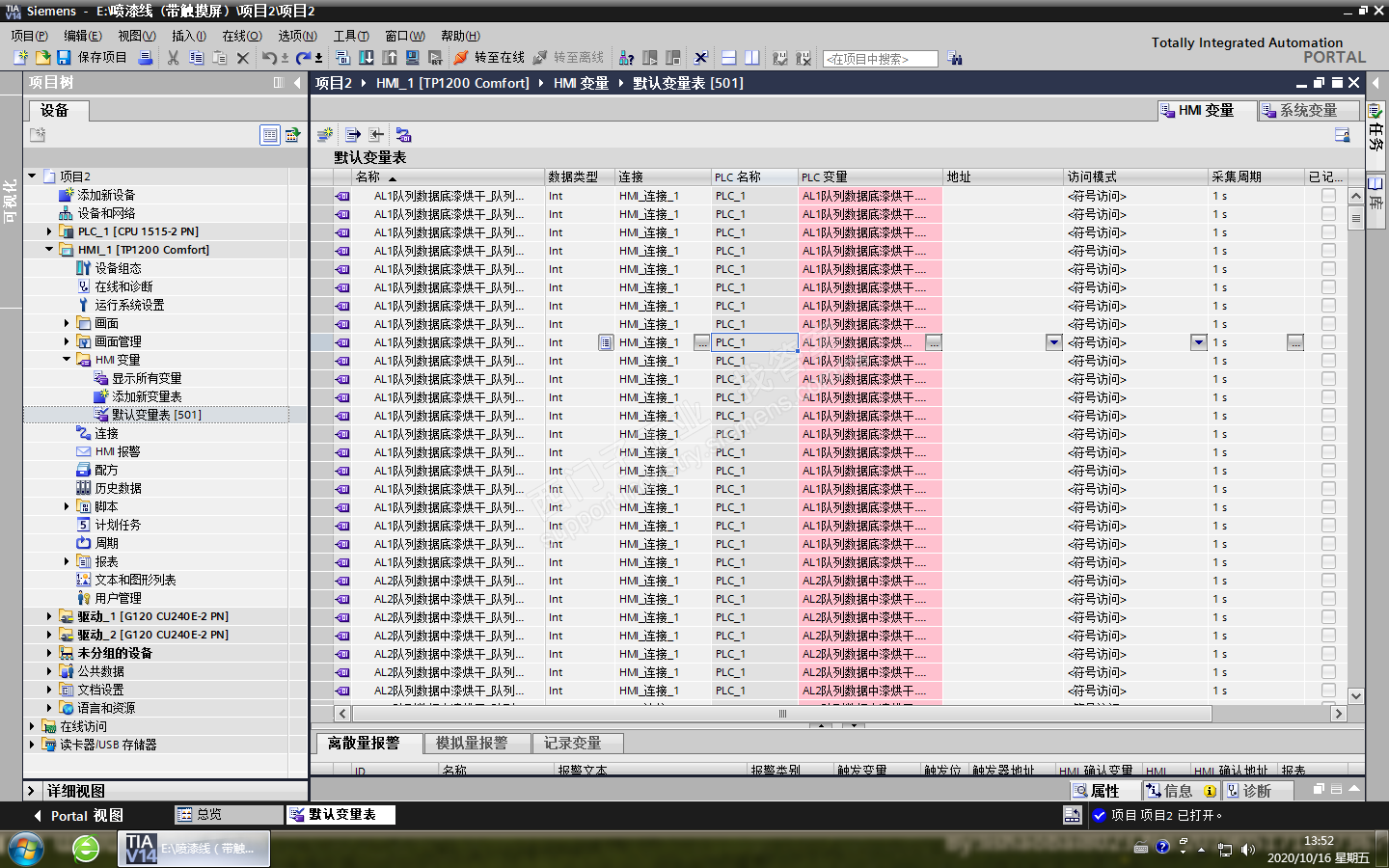Open the access mode dropdown in the selected row
Viewport: 1389px width, 868px height.
click(1198, 342)
